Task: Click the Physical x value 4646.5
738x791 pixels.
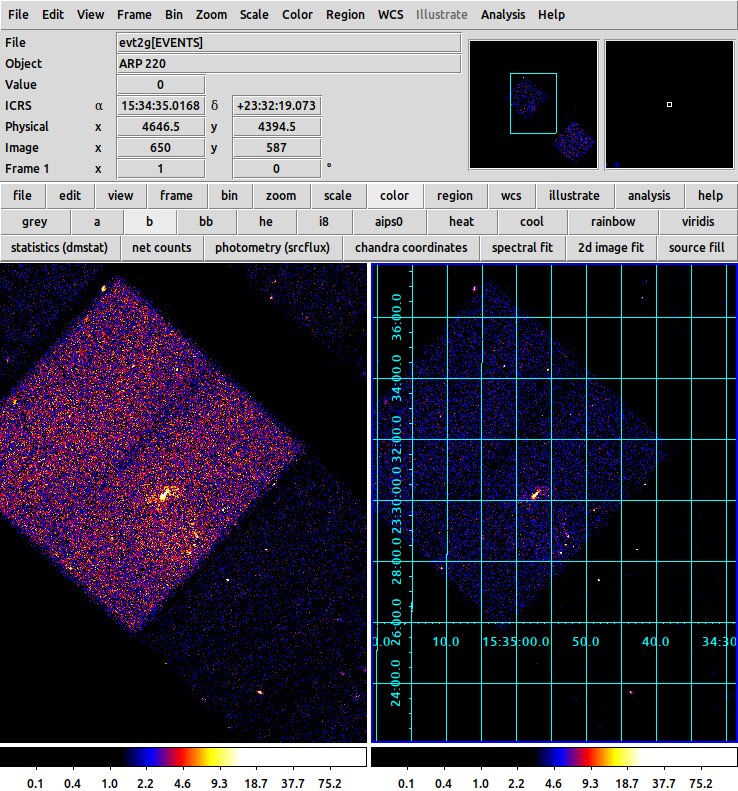Action: [161, 127]
